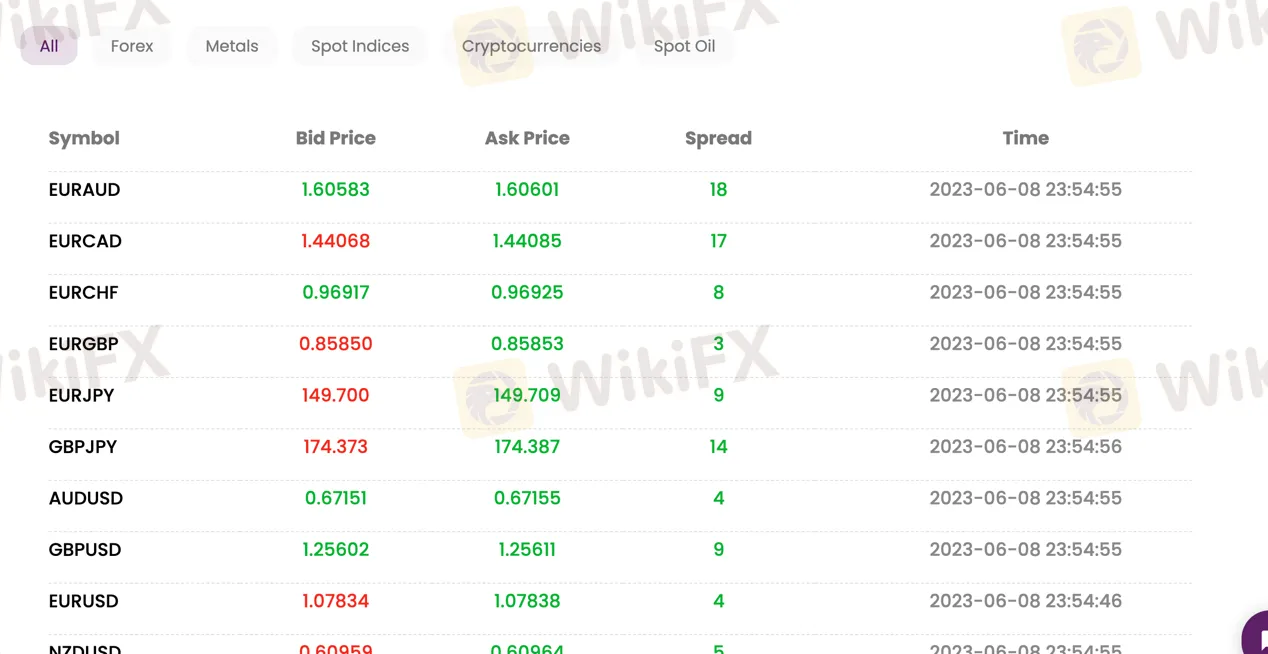1268x654 pixels.
Task: Select the AUDUSD row
Action: (x=86, y=498)
